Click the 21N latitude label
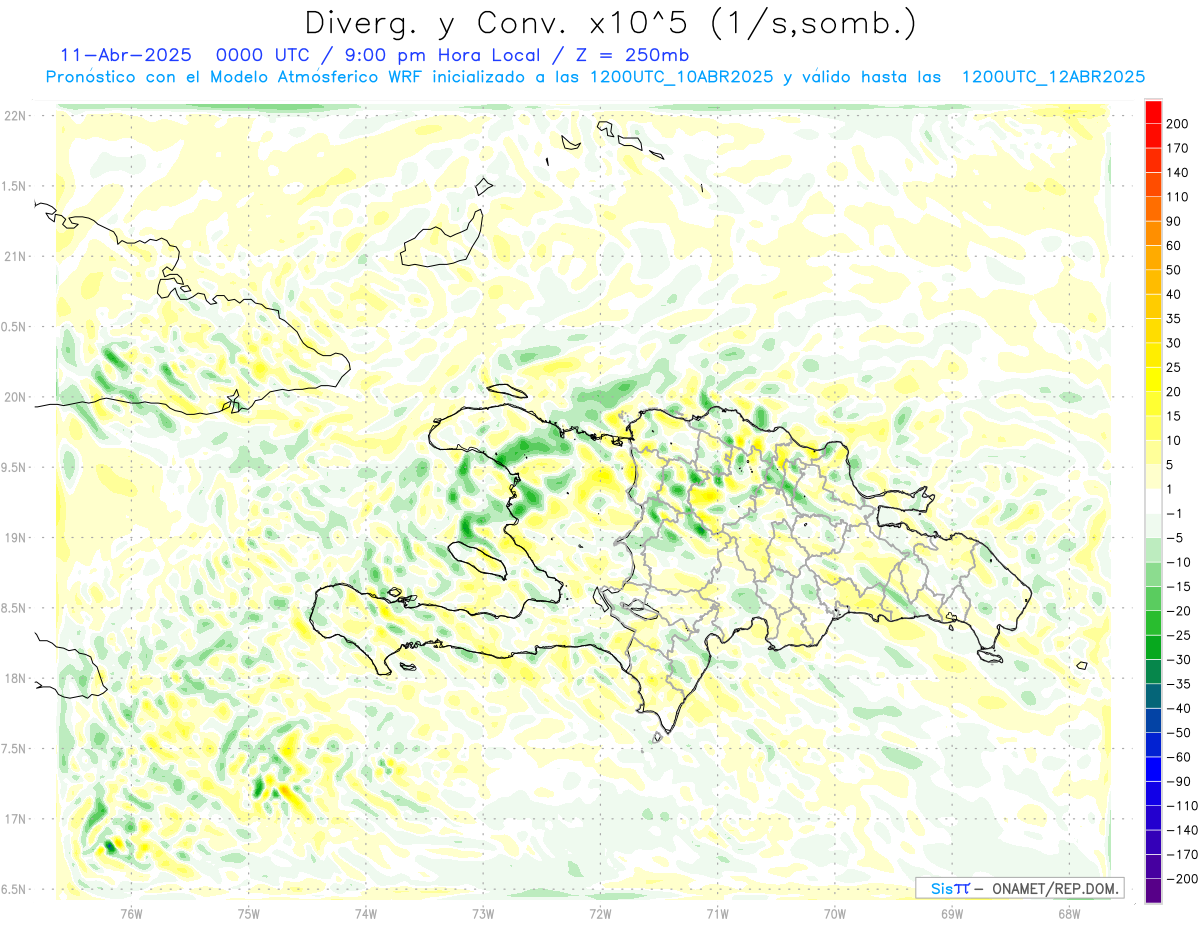 [x=16, y=256]
